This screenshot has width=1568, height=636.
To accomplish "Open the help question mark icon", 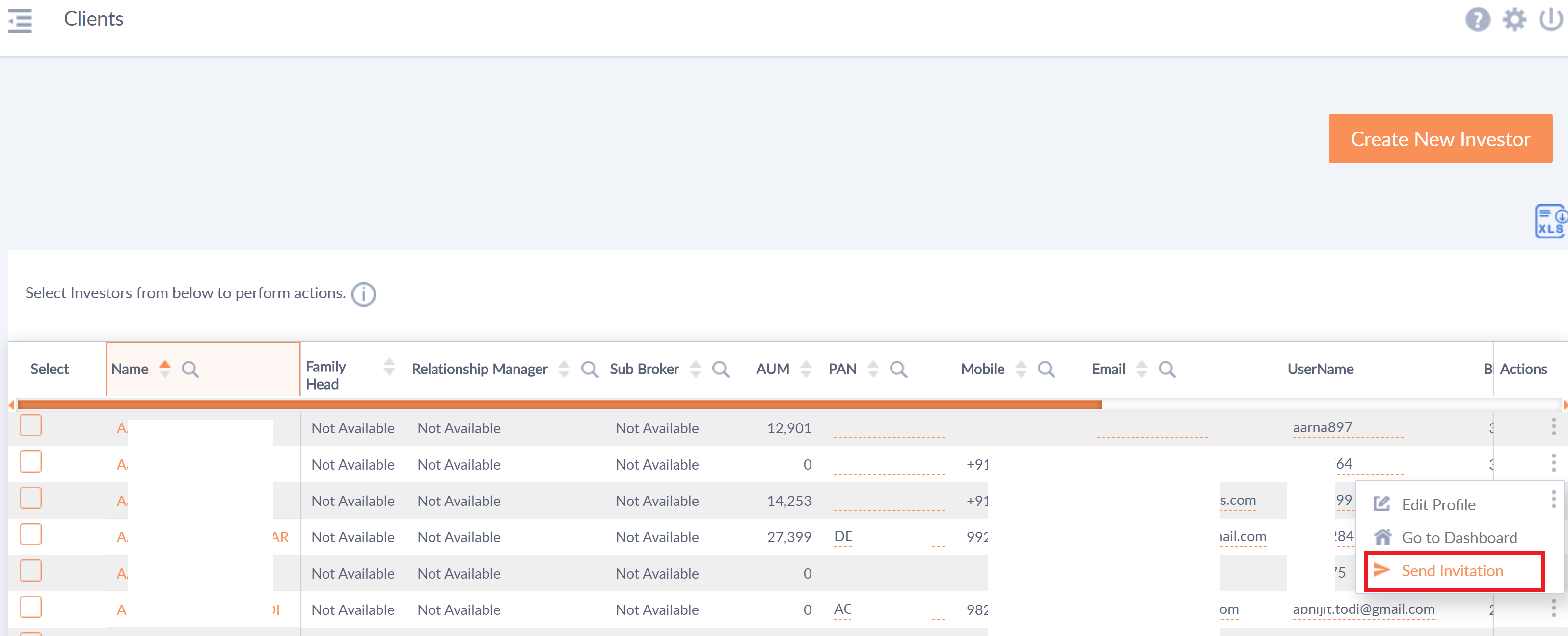I will coord(1477,20).
